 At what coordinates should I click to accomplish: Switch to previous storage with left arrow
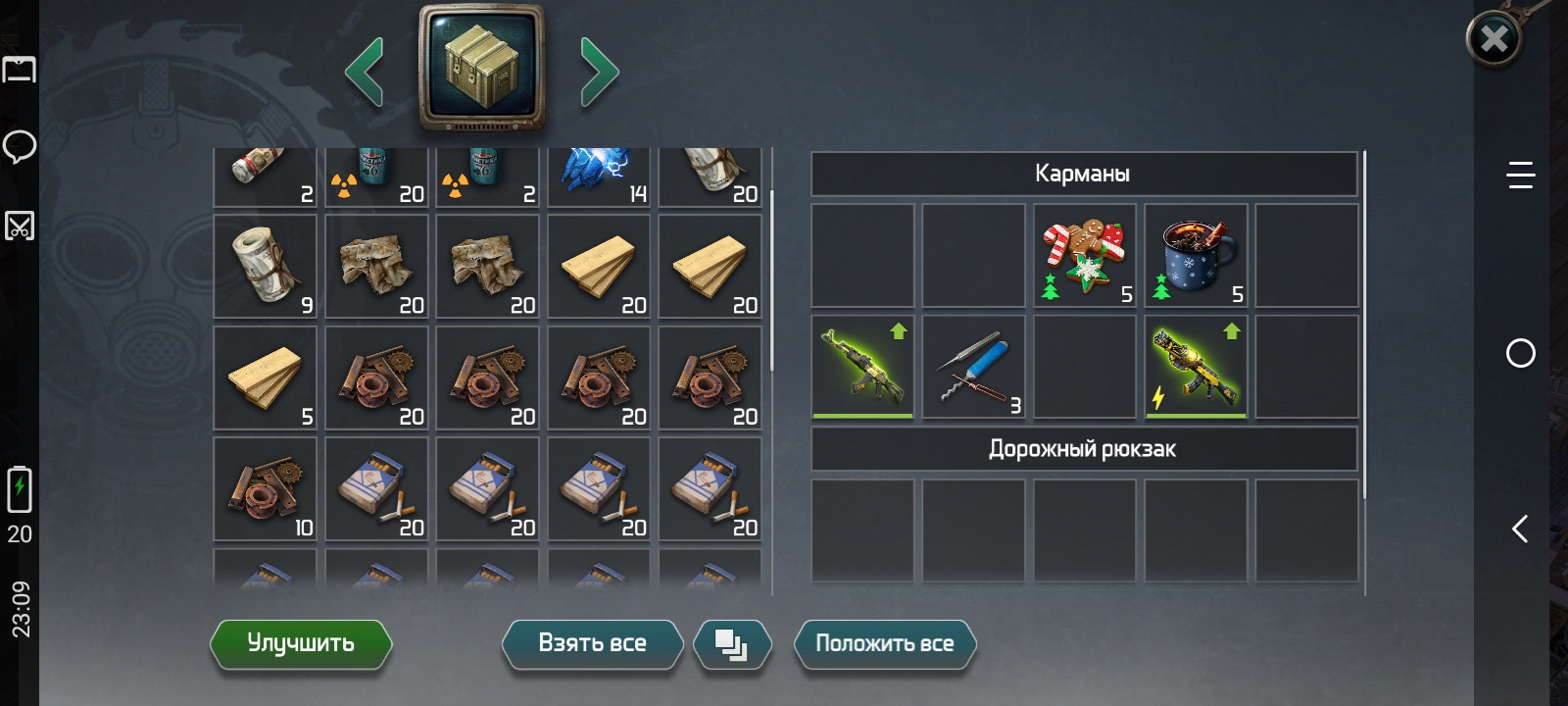point(365,72)
